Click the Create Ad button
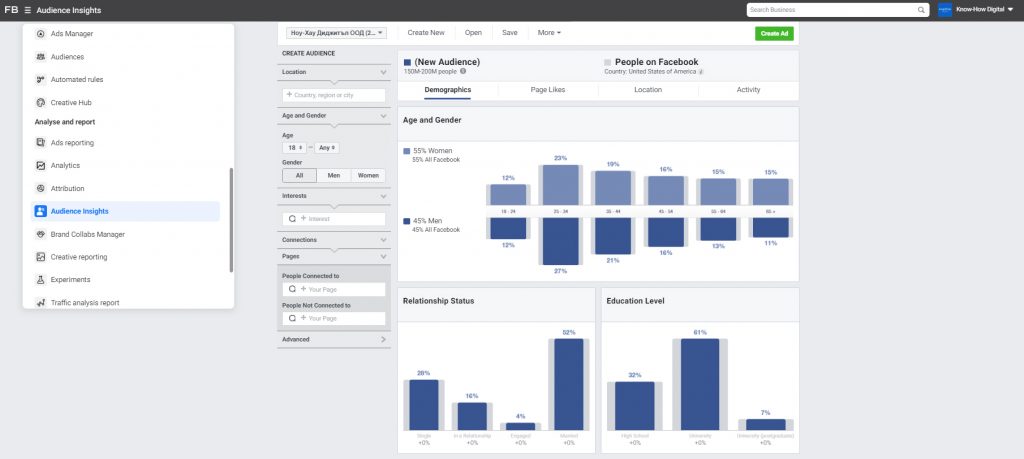This screenshot has height=459, width=1024. 774,33
